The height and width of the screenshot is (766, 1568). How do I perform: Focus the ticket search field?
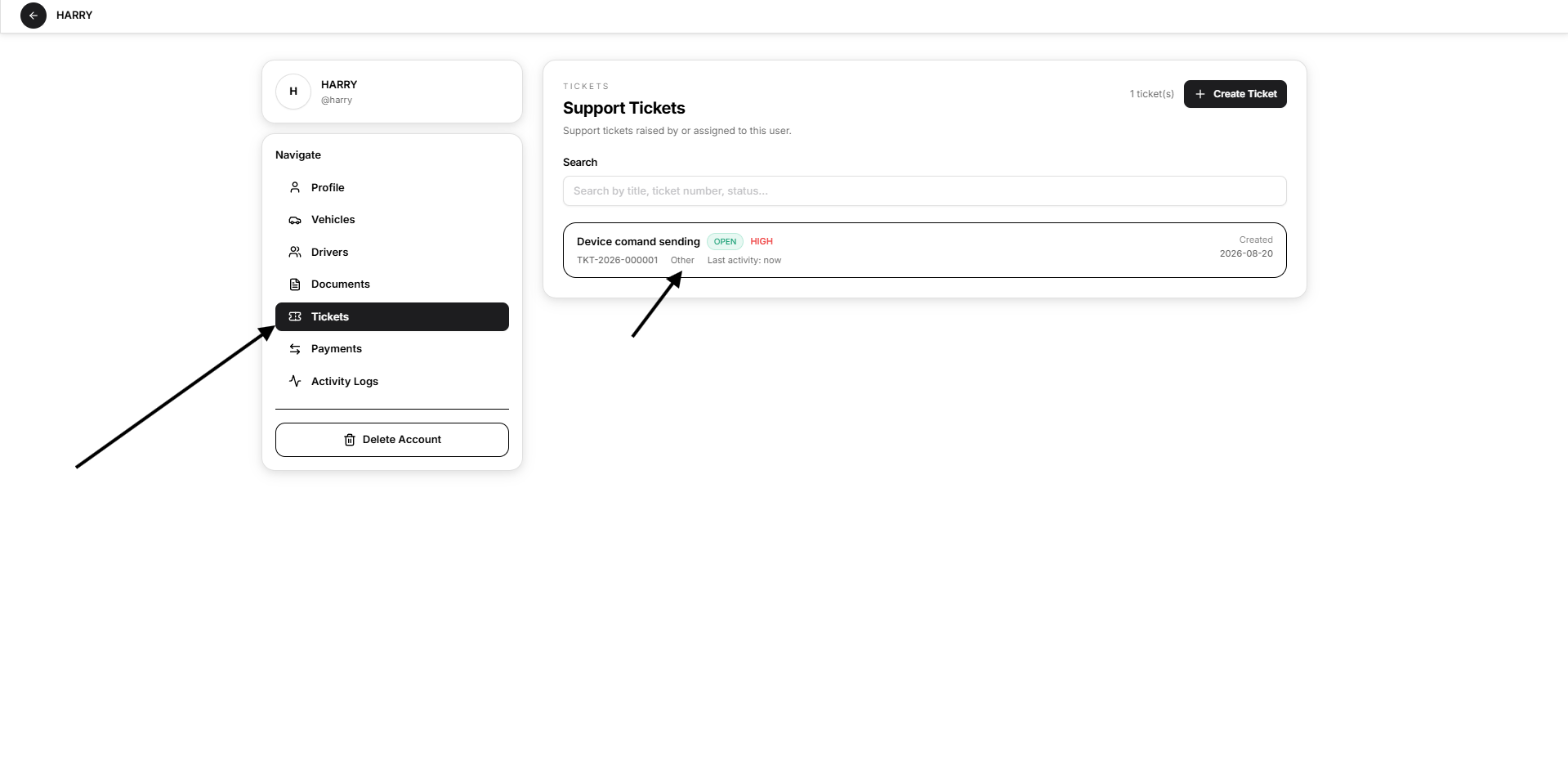[924, 191]
